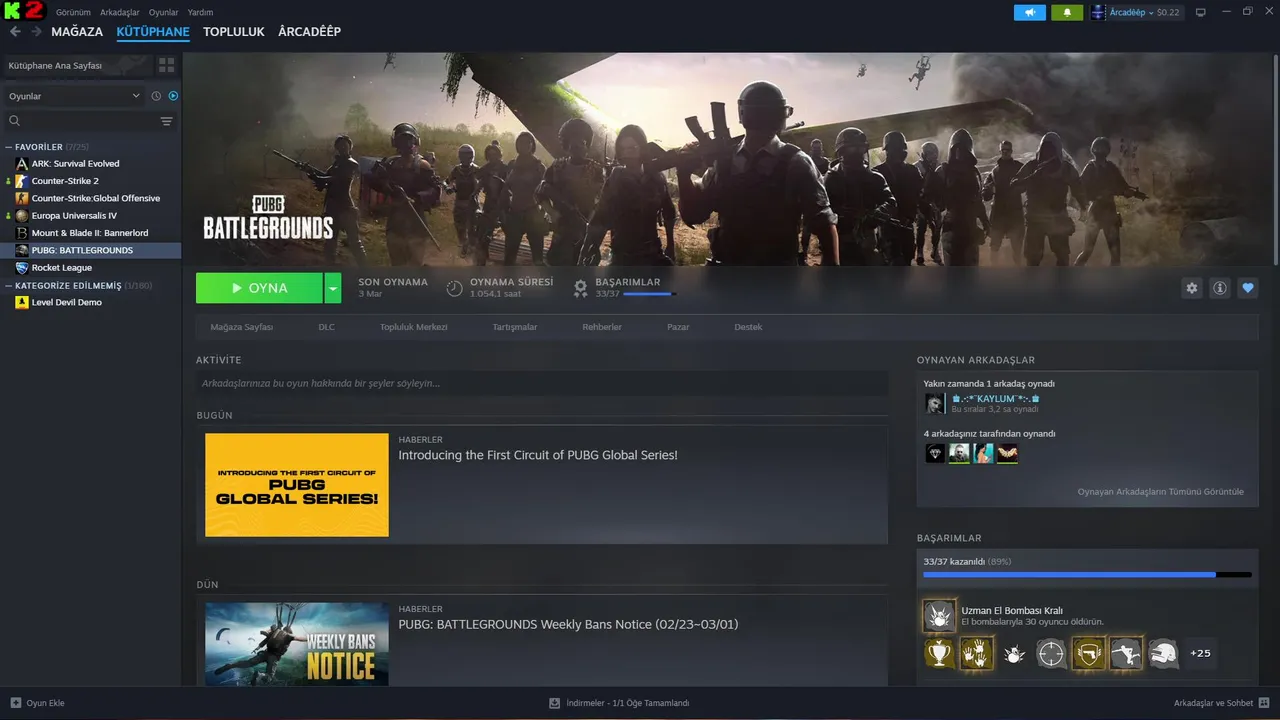
Task: Open Topluluk Merkezi link
Action: [414, 327]
